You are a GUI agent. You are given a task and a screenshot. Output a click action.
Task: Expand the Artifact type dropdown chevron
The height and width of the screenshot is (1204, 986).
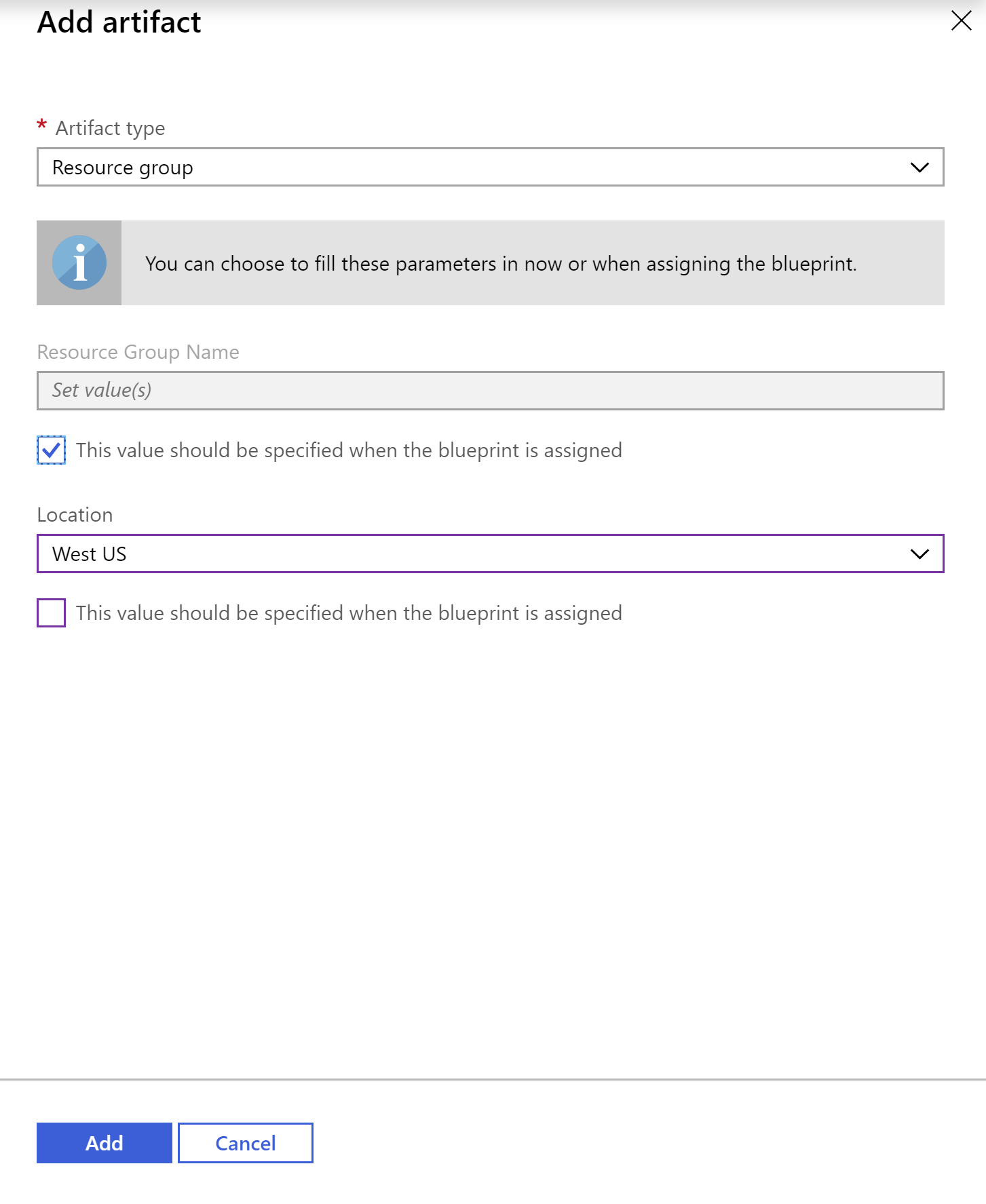[x=919, y=167]
